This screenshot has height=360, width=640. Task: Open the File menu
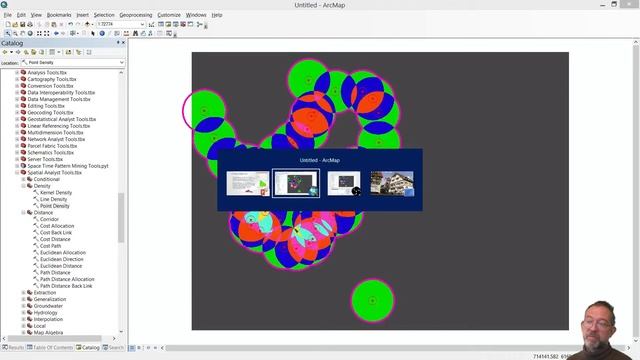coord(8,15)
